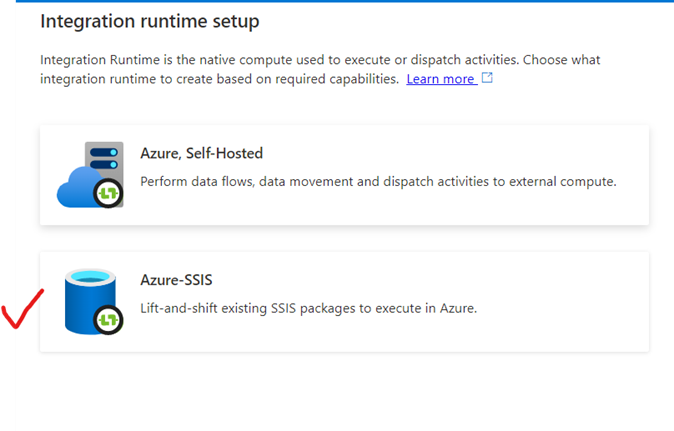
Task: Click the green sync badge on Azure-SSIS icon
Action: tap(108, 320)
